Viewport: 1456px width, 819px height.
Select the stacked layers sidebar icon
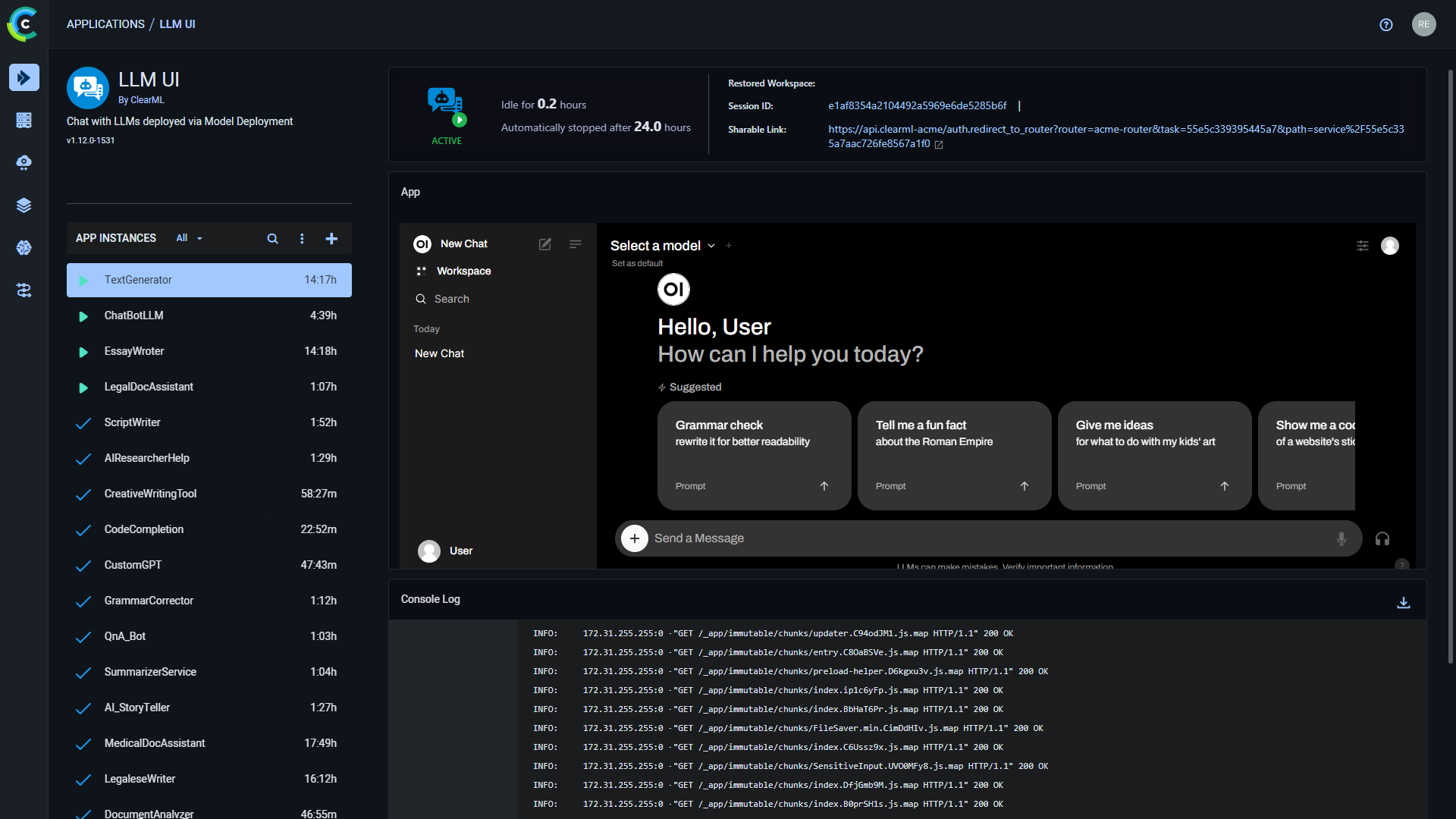pyautogui.click(x=24, y=205)
